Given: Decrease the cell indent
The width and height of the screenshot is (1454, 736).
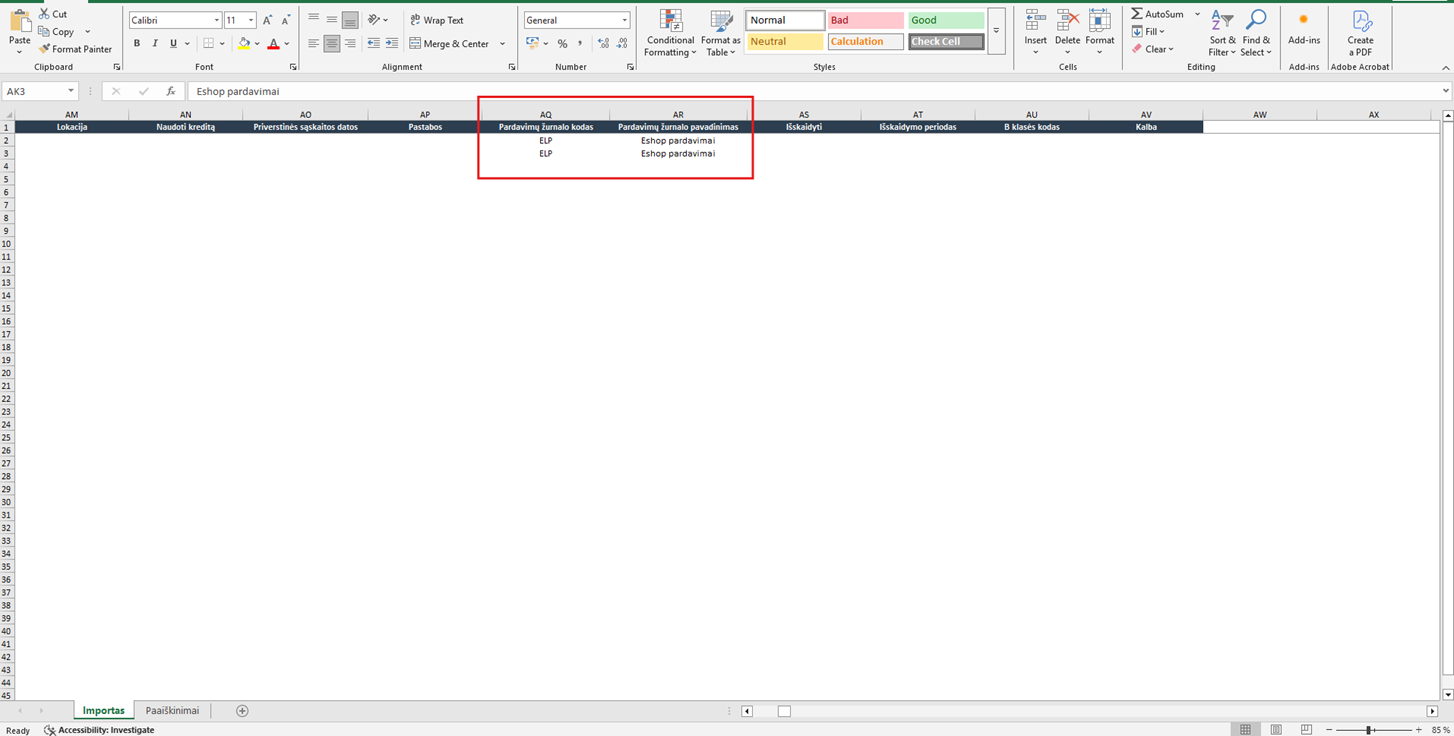Looking at the screenshot, I should [373, 43].
